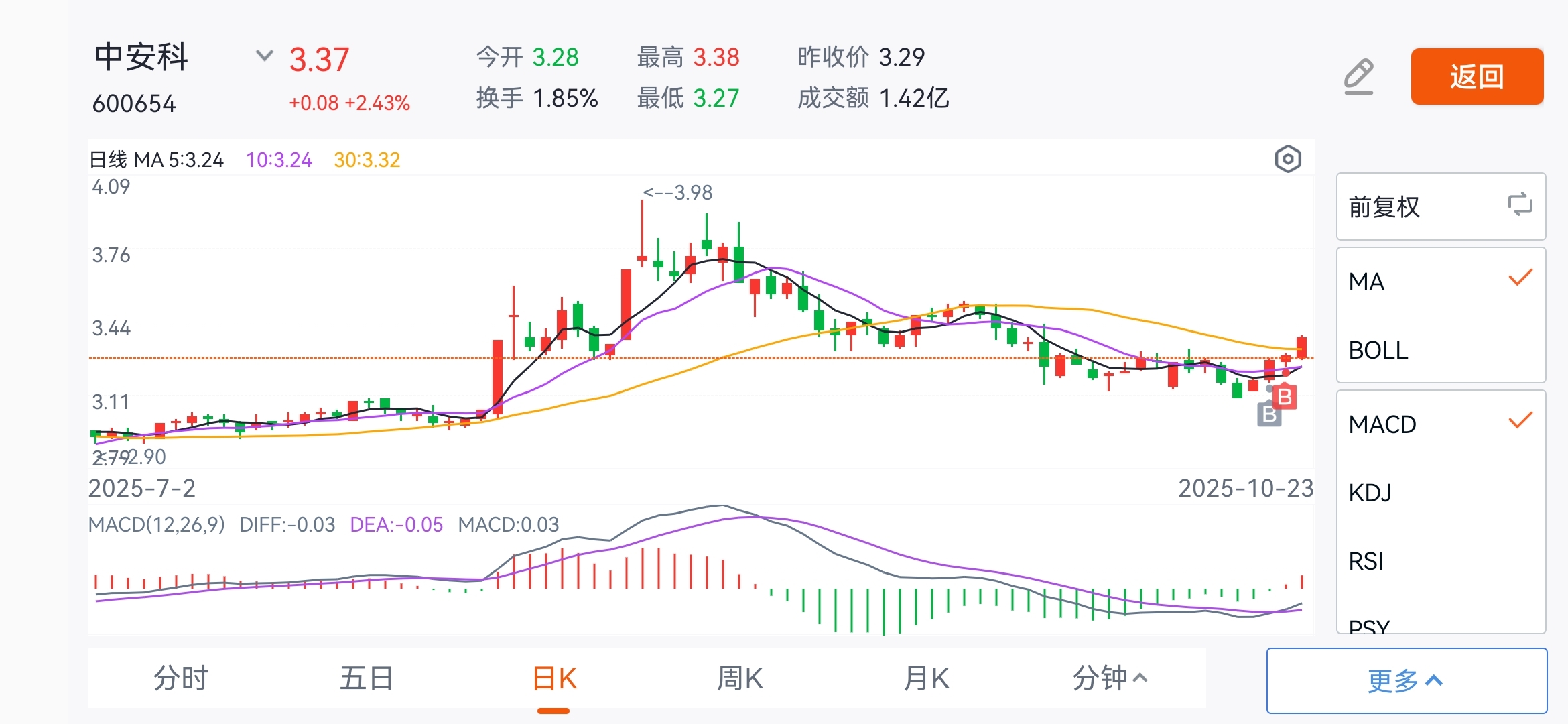Viewport: 1568px width, 724px height.
Task: Switch to the 周K tab
Action: pyautogui.click(x=740, y=678)
